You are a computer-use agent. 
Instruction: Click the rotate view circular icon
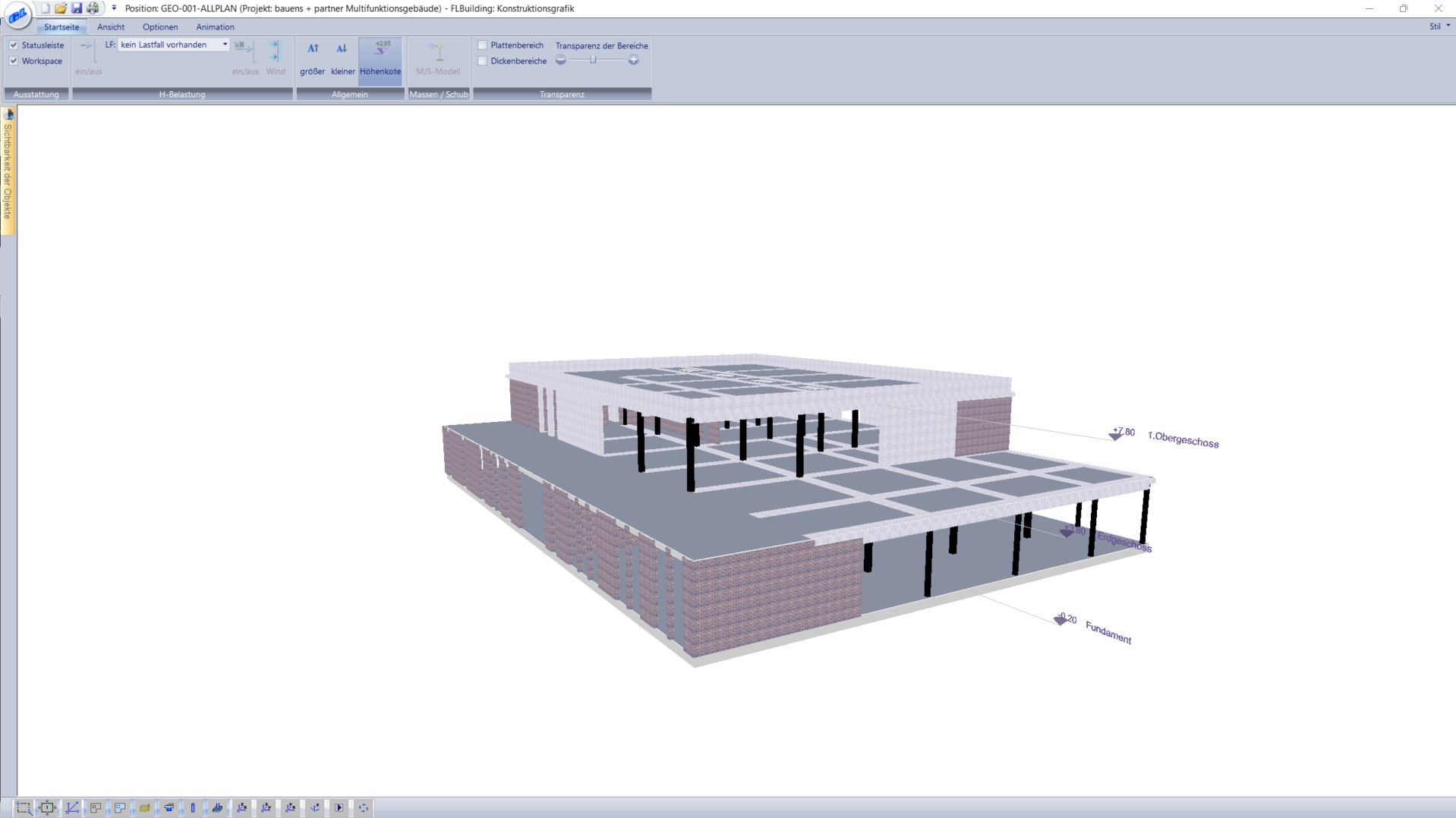pos(364,808)
